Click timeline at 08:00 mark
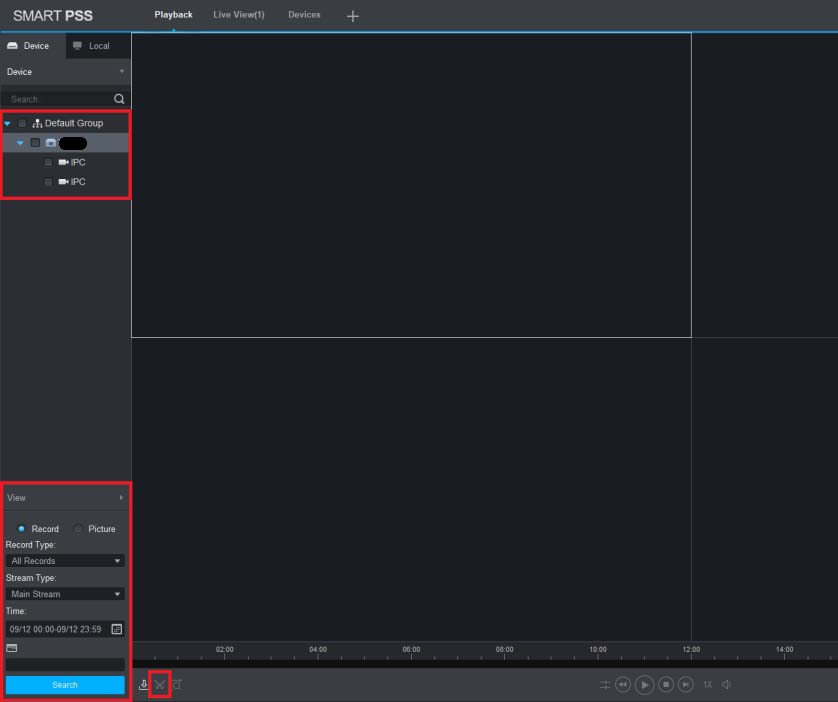This screenshot has height=702, width=838. [505, 650]
